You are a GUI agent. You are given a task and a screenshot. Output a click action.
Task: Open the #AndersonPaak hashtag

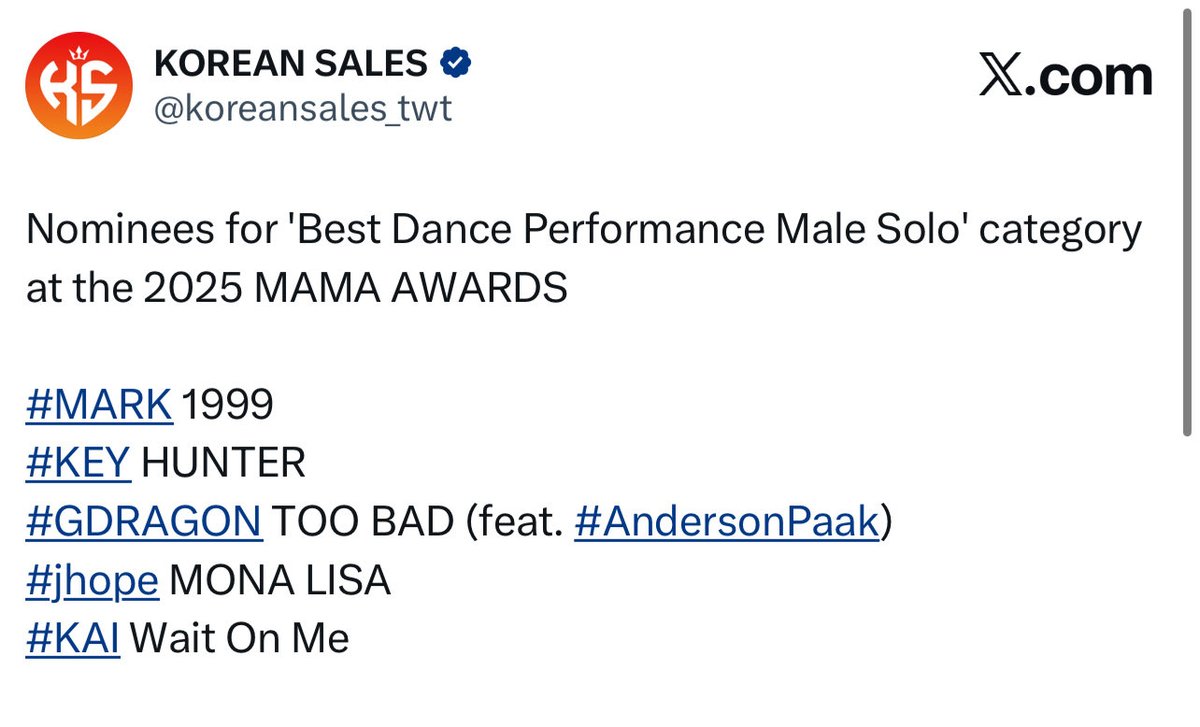[726, 521]
